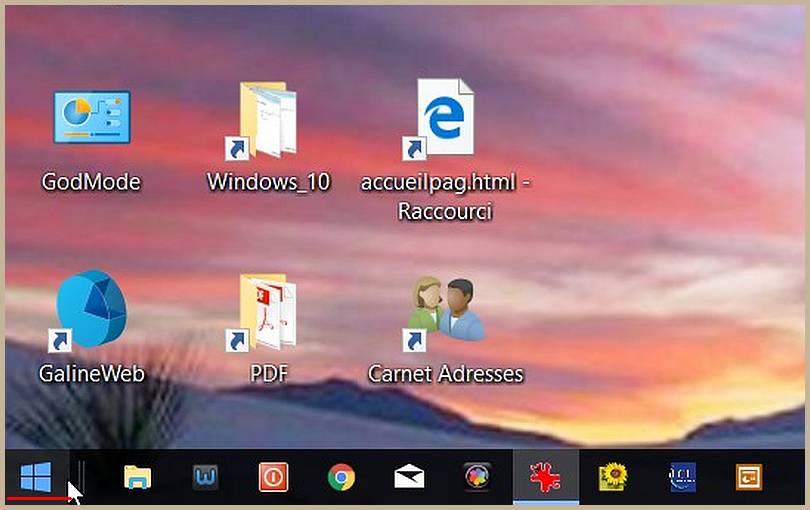Click the Carnet Adresses label text
The image size is (810, 510).
(445, 374)
